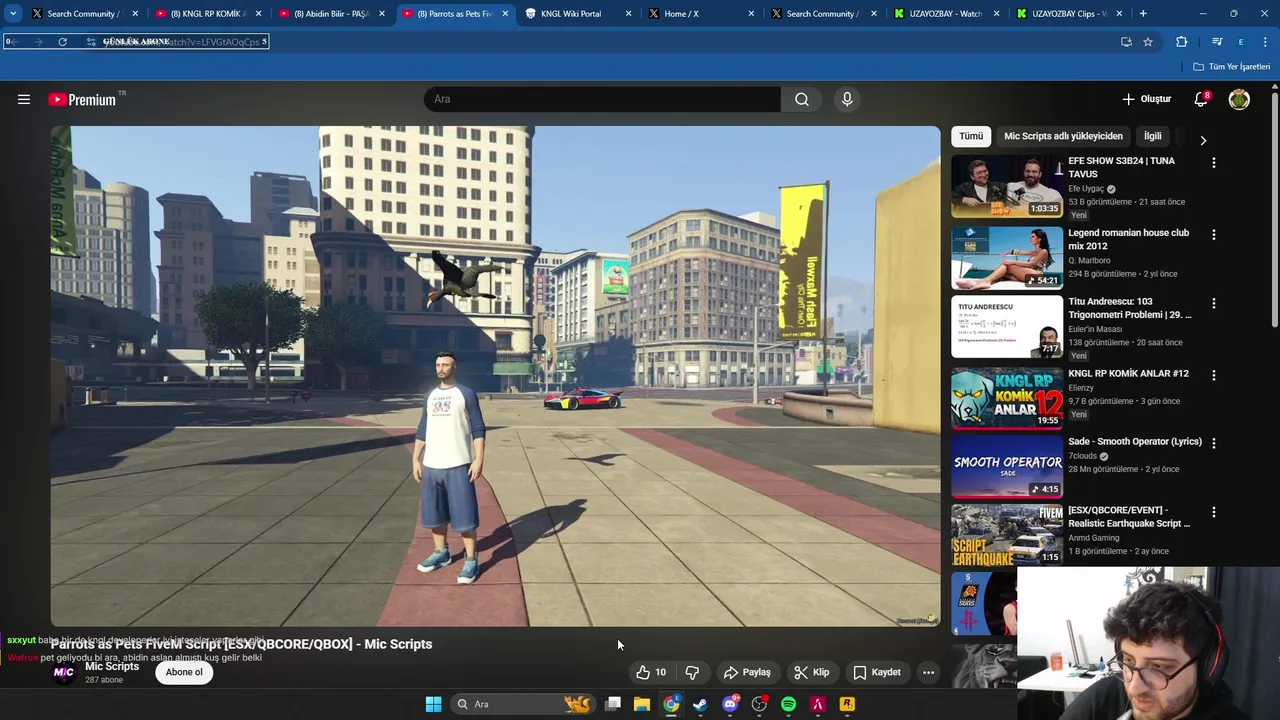Open options for Sade Smooth Operator video
The height and width of the screenshot is (720, 1280).
(1214, 443)
